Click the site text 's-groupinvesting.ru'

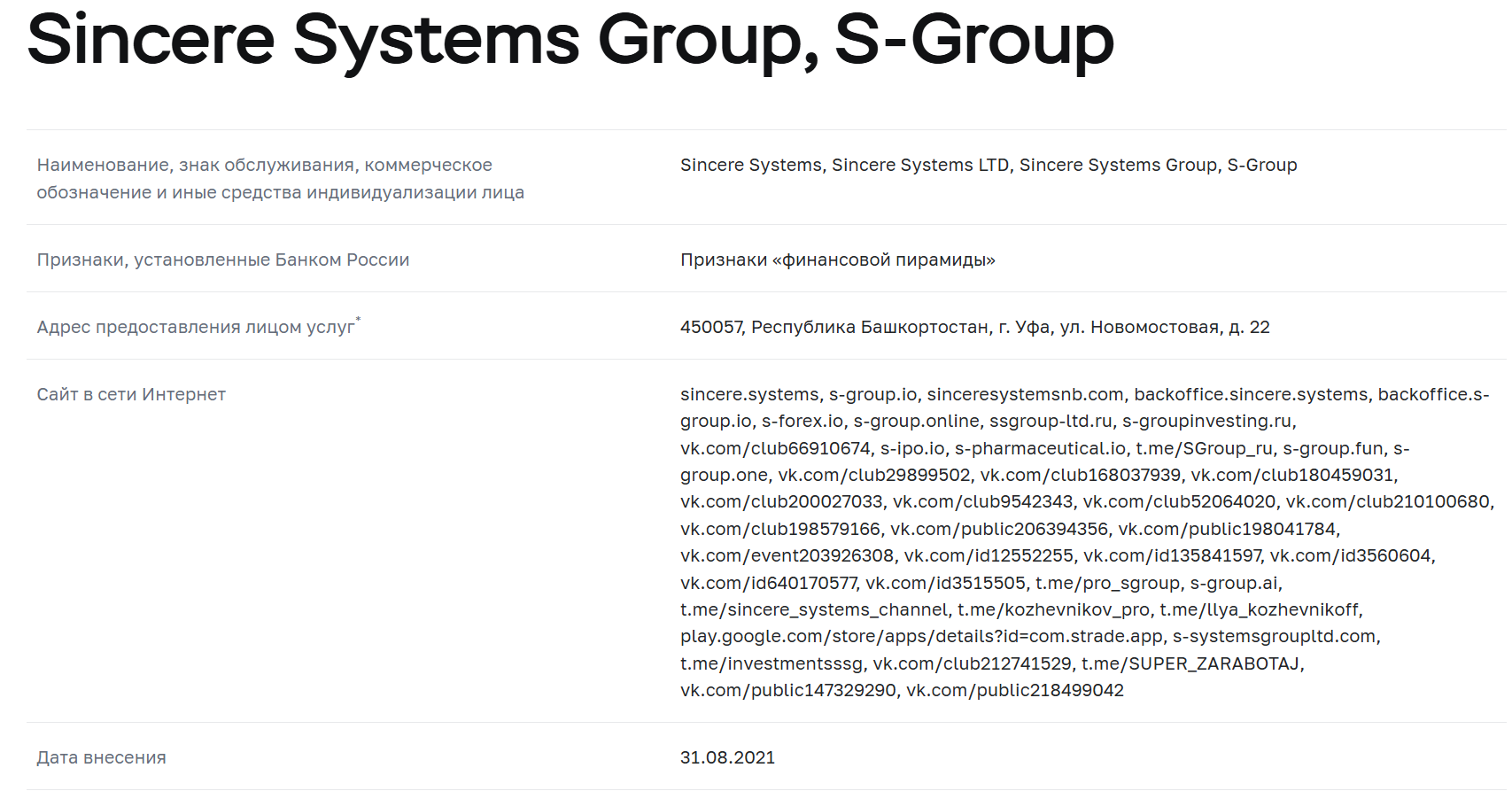click(1207, 421)
